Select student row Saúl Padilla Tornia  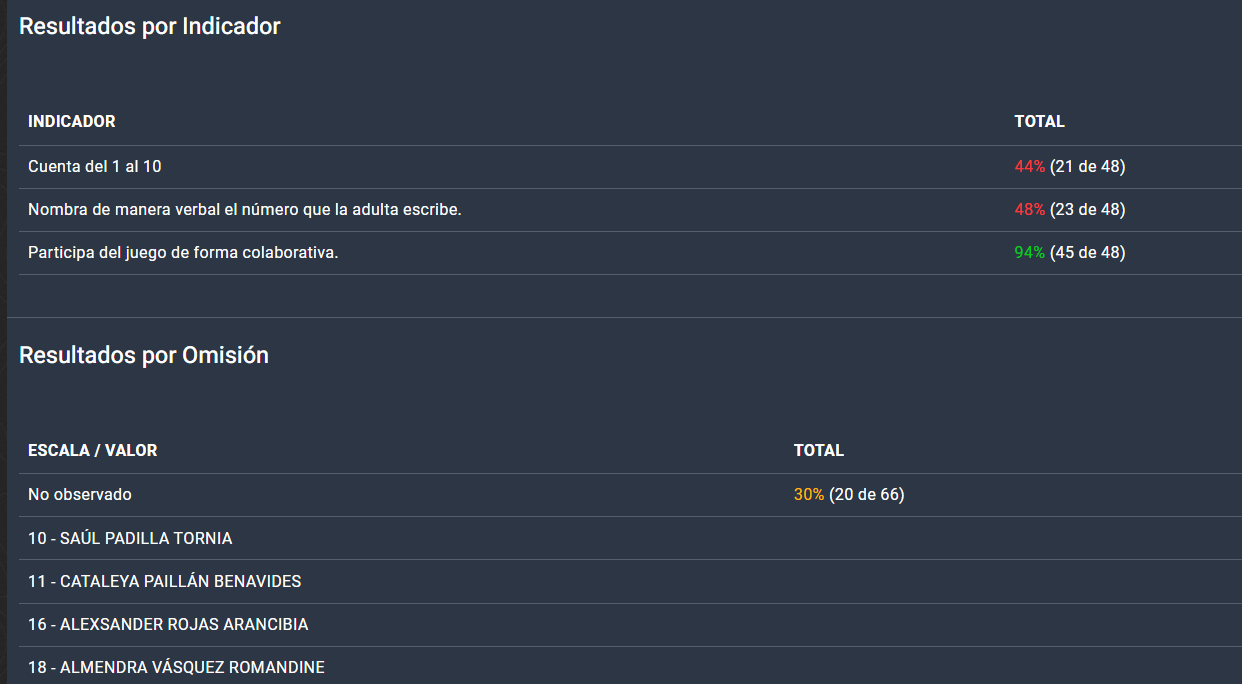tap(130, 538)
